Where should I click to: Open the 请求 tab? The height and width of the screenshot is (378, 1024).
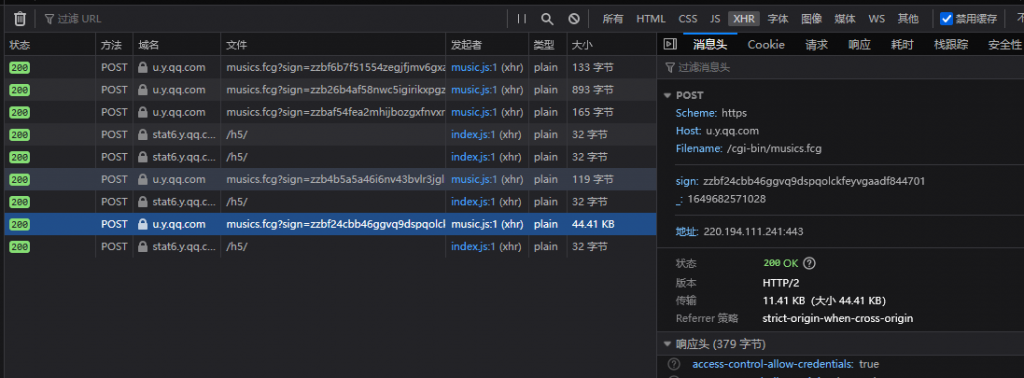(x=817, y=44)
